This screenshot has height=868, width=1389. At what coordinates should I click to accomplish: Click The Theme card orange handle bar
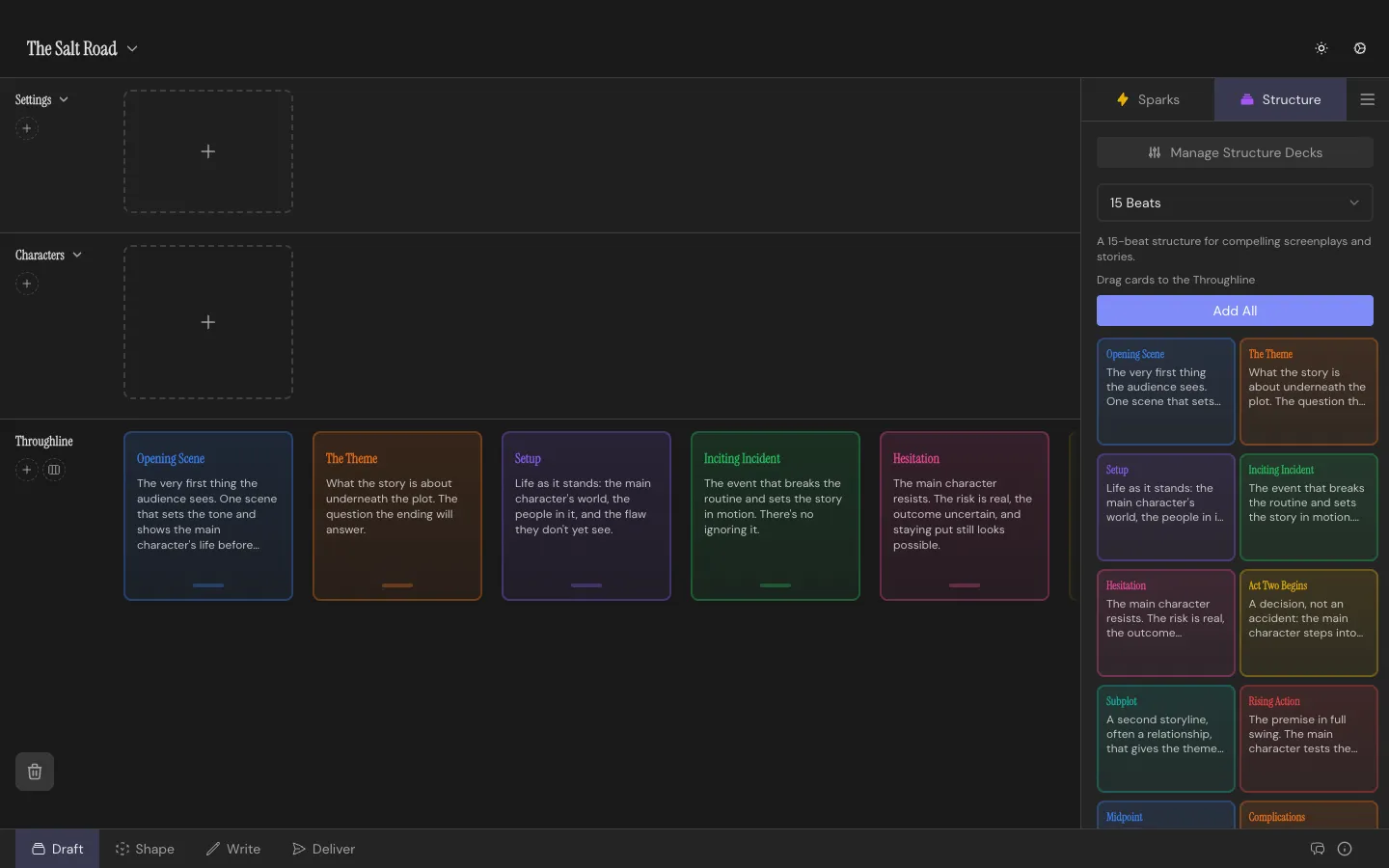[x=397, y=585]
